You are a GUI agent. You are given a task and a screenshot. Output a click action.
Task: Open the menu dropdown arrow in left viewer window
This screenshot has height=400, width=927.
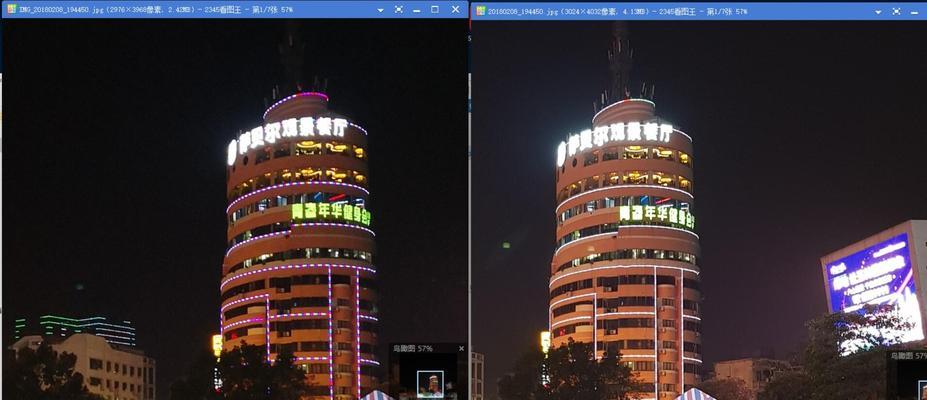tap(380, 10)
